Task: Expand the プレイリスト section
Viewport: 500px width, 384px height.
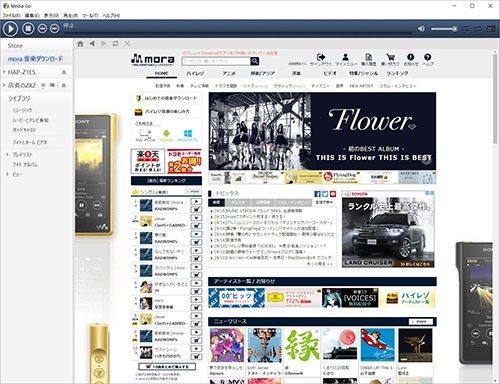Action: tap(7, 154)
